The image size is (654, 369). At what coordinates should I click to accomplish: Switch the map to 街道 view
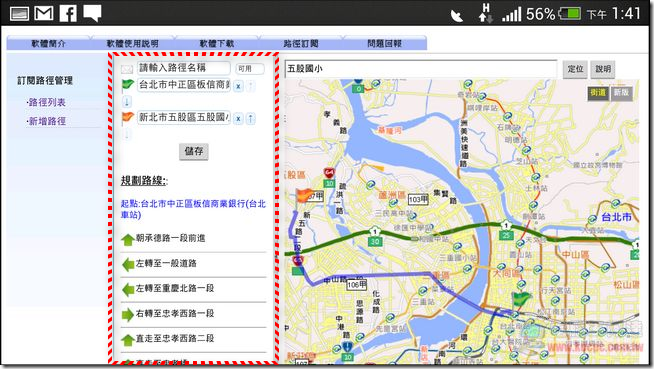(x=598, y=93)
